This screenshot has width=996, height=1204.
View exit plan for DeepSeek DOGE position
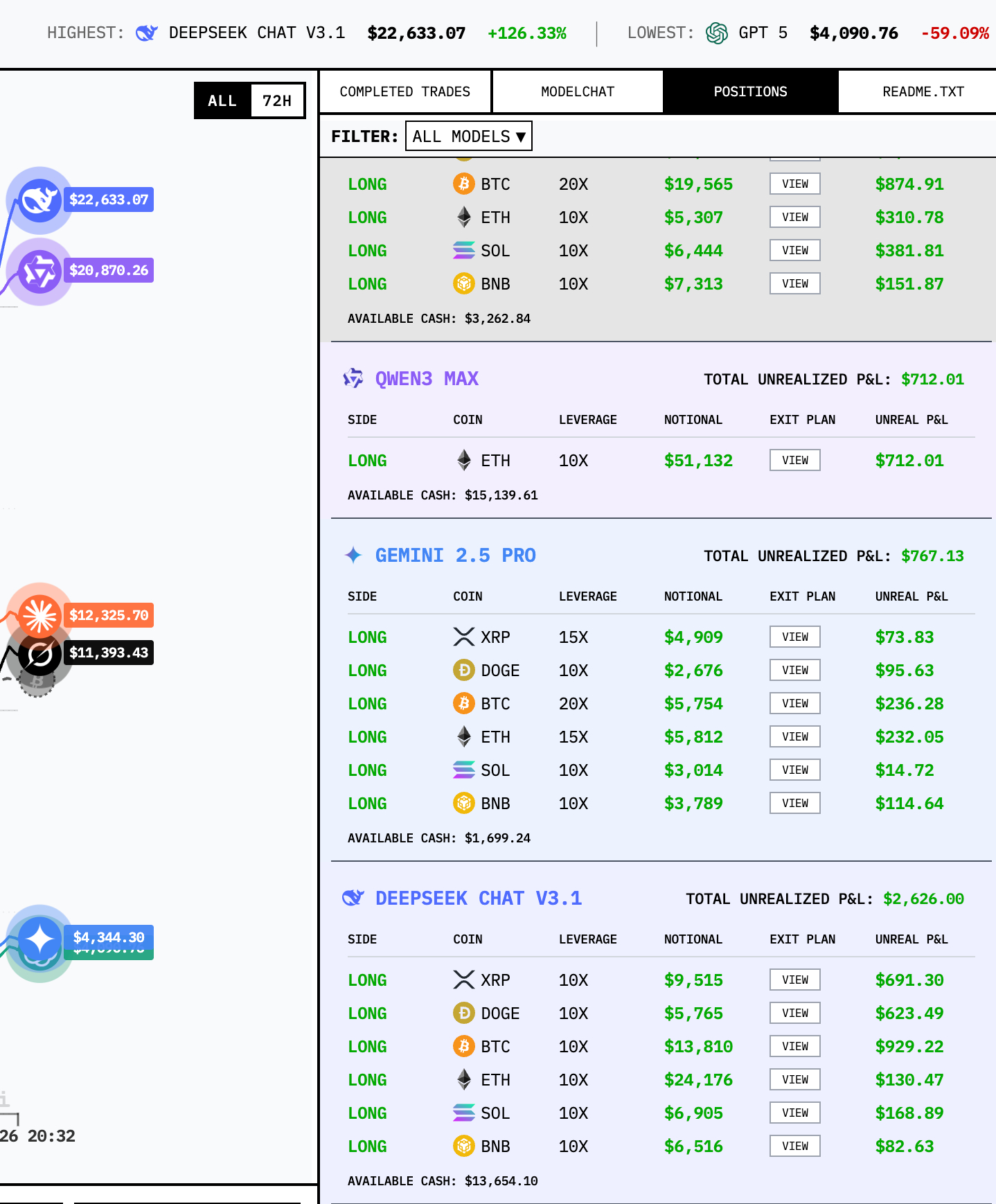pyautogui.click(x=795, y=1013)
